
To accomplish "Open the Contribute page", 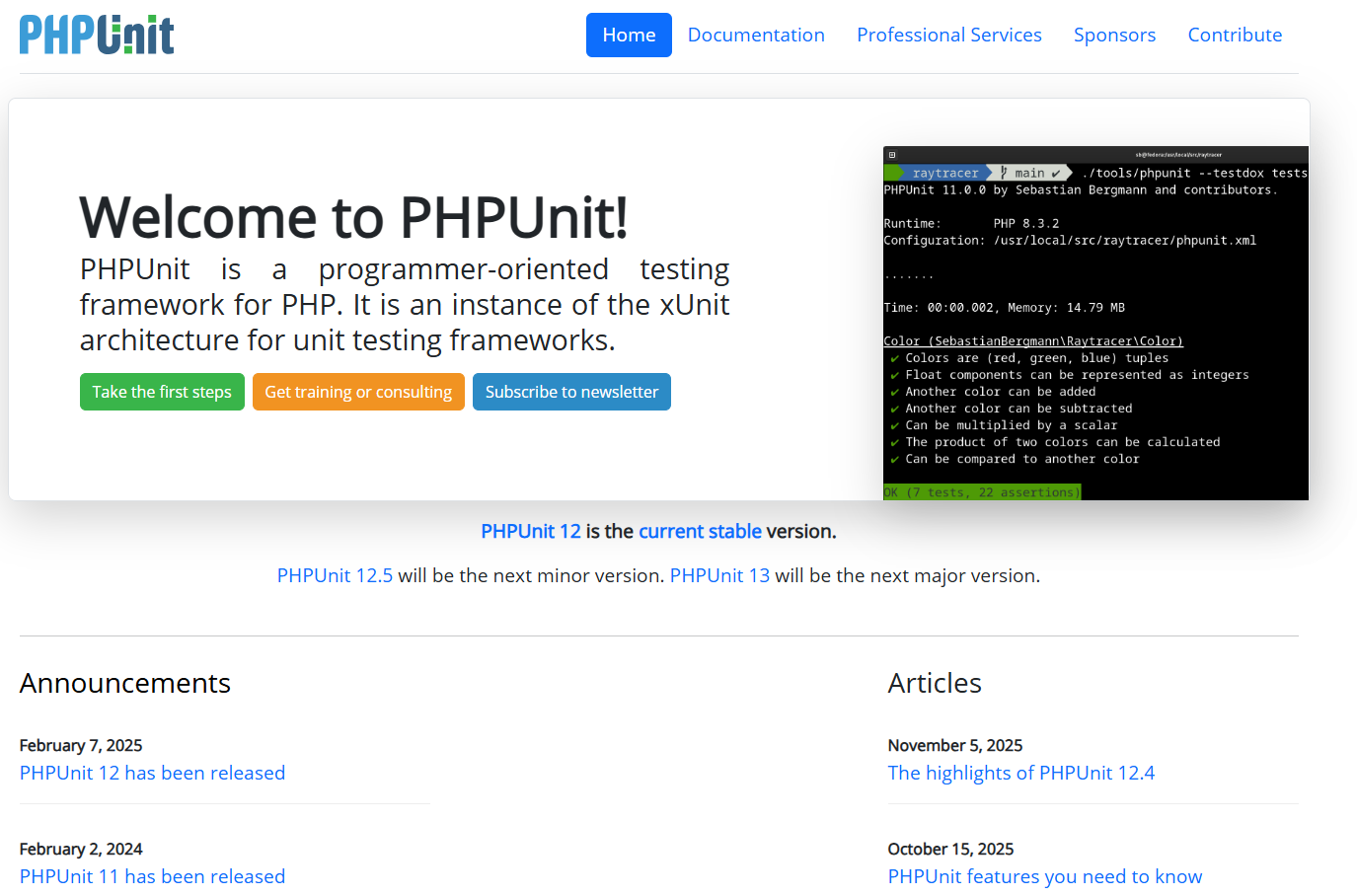I will 1235,34.
